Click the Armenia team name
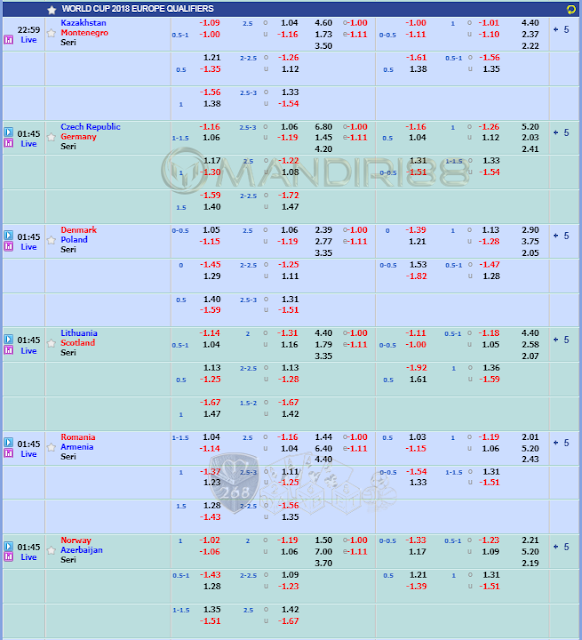The width and height of the screenshot is (582, 640). pyautogui.click(x=77, y=447)
